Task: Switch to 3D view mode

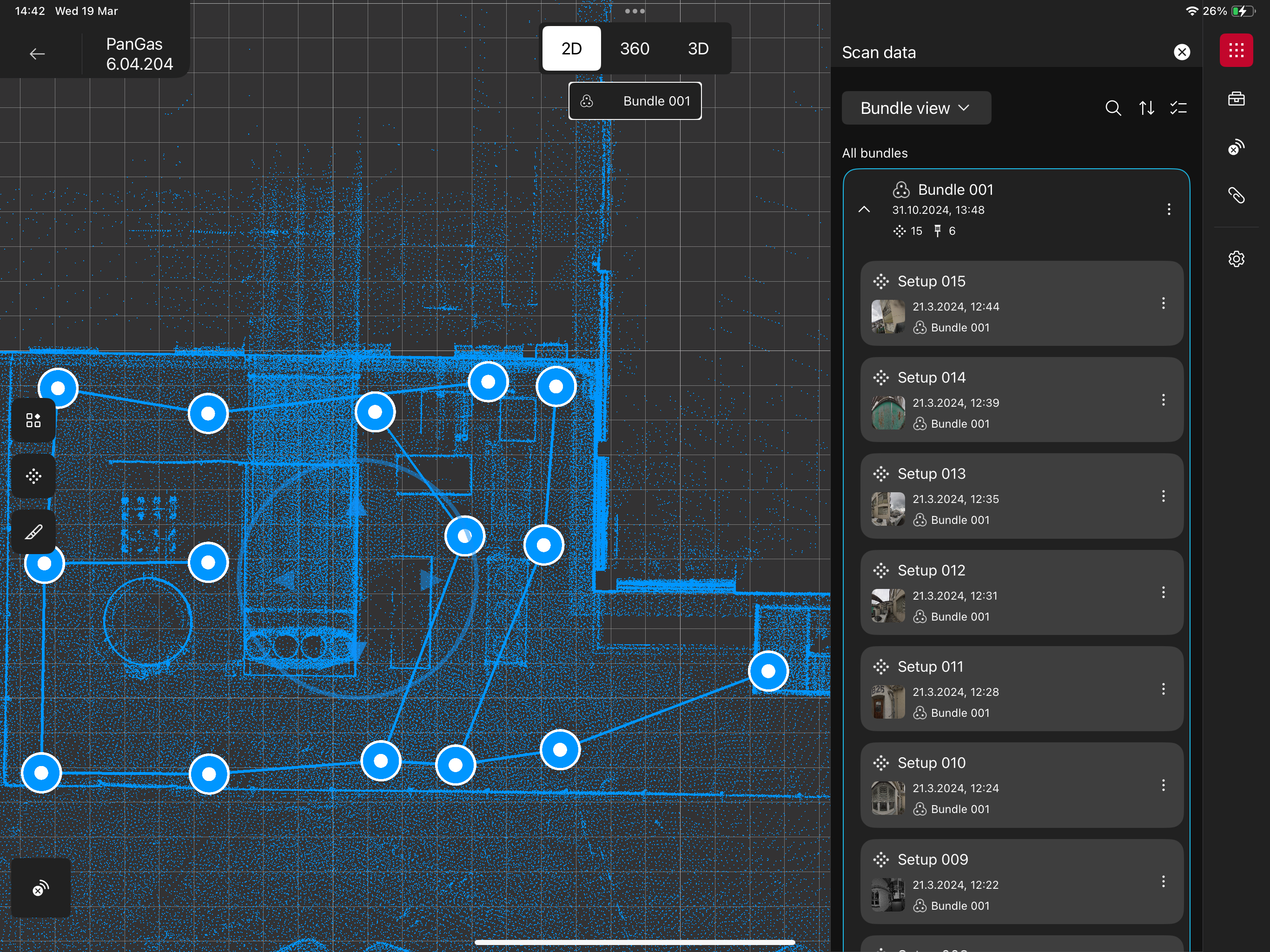Action: tap(698, 48)
